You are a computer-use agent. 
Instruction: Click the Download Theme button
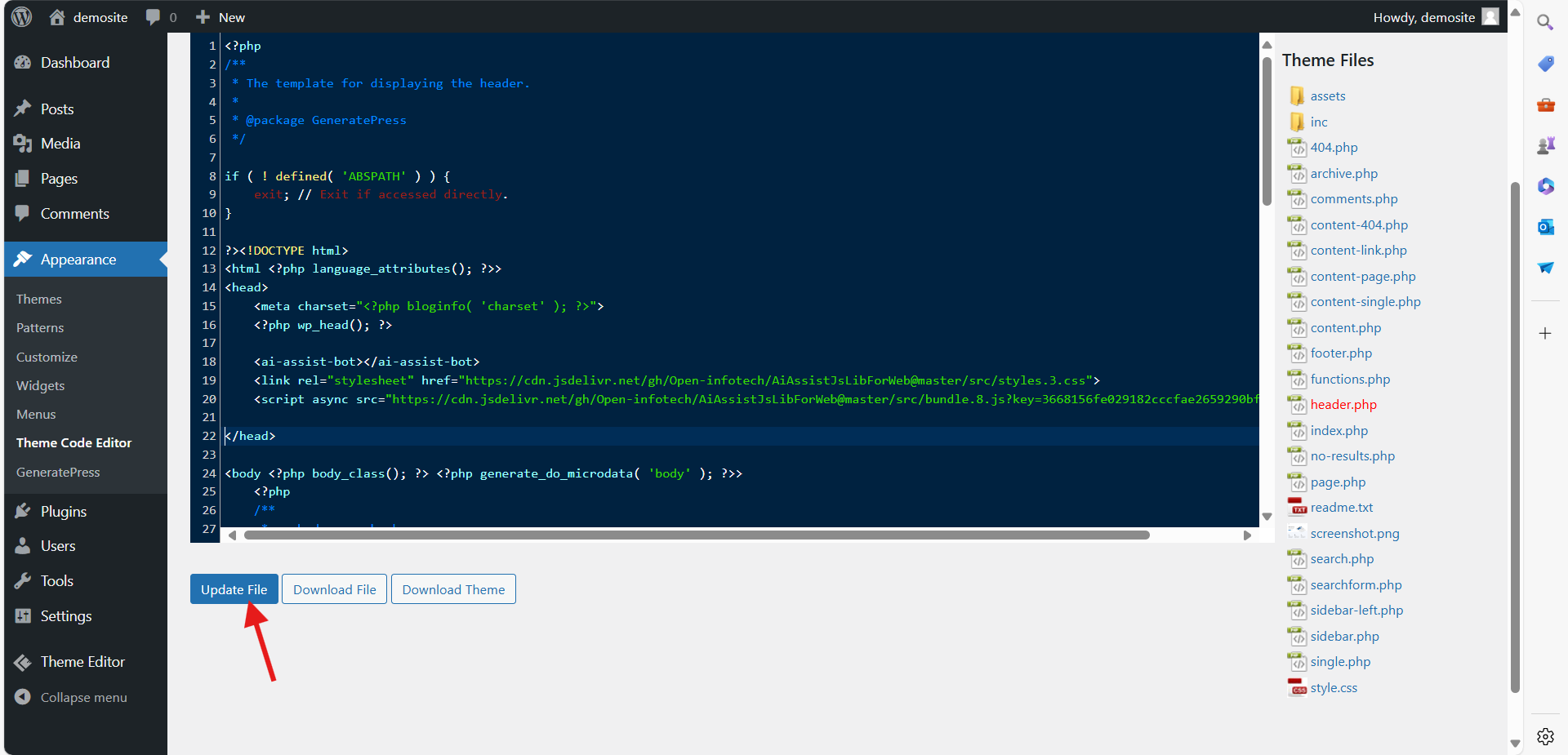[453, 589]
